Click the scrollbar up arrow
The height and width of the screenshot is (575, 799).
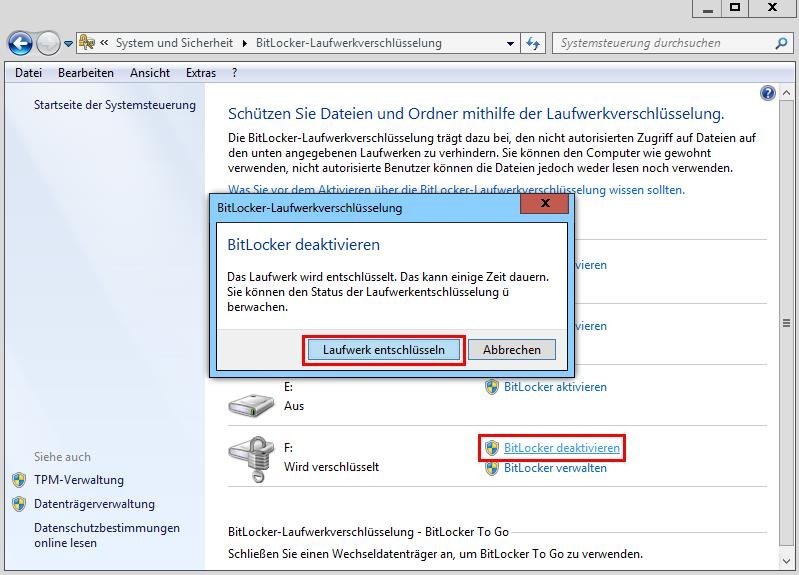click(786, 93)
